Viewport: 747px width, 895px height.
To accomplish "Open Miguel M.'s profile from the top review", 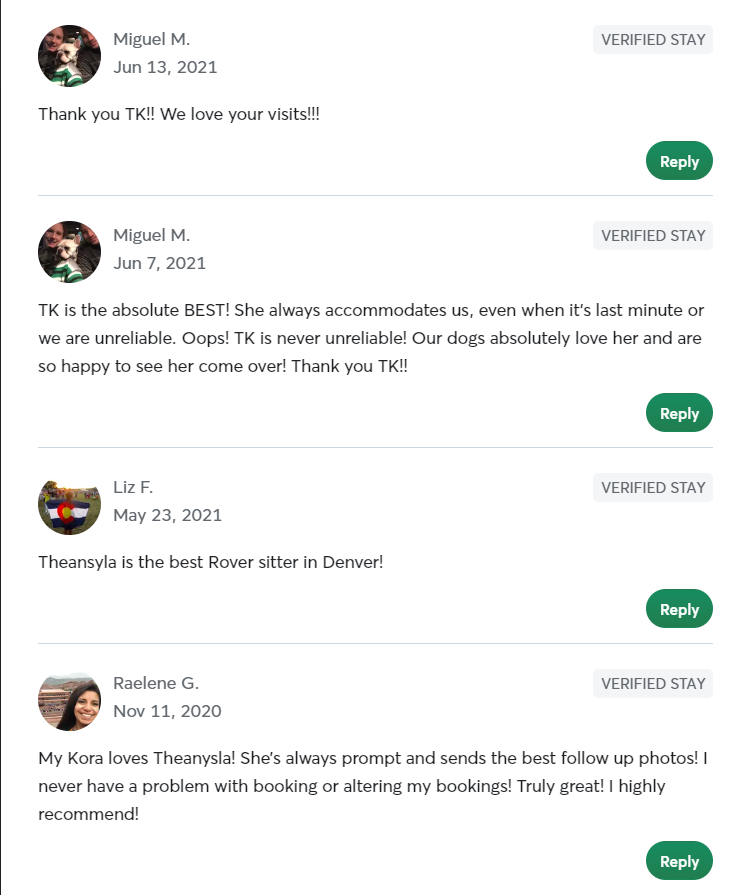I will point(151,38).
